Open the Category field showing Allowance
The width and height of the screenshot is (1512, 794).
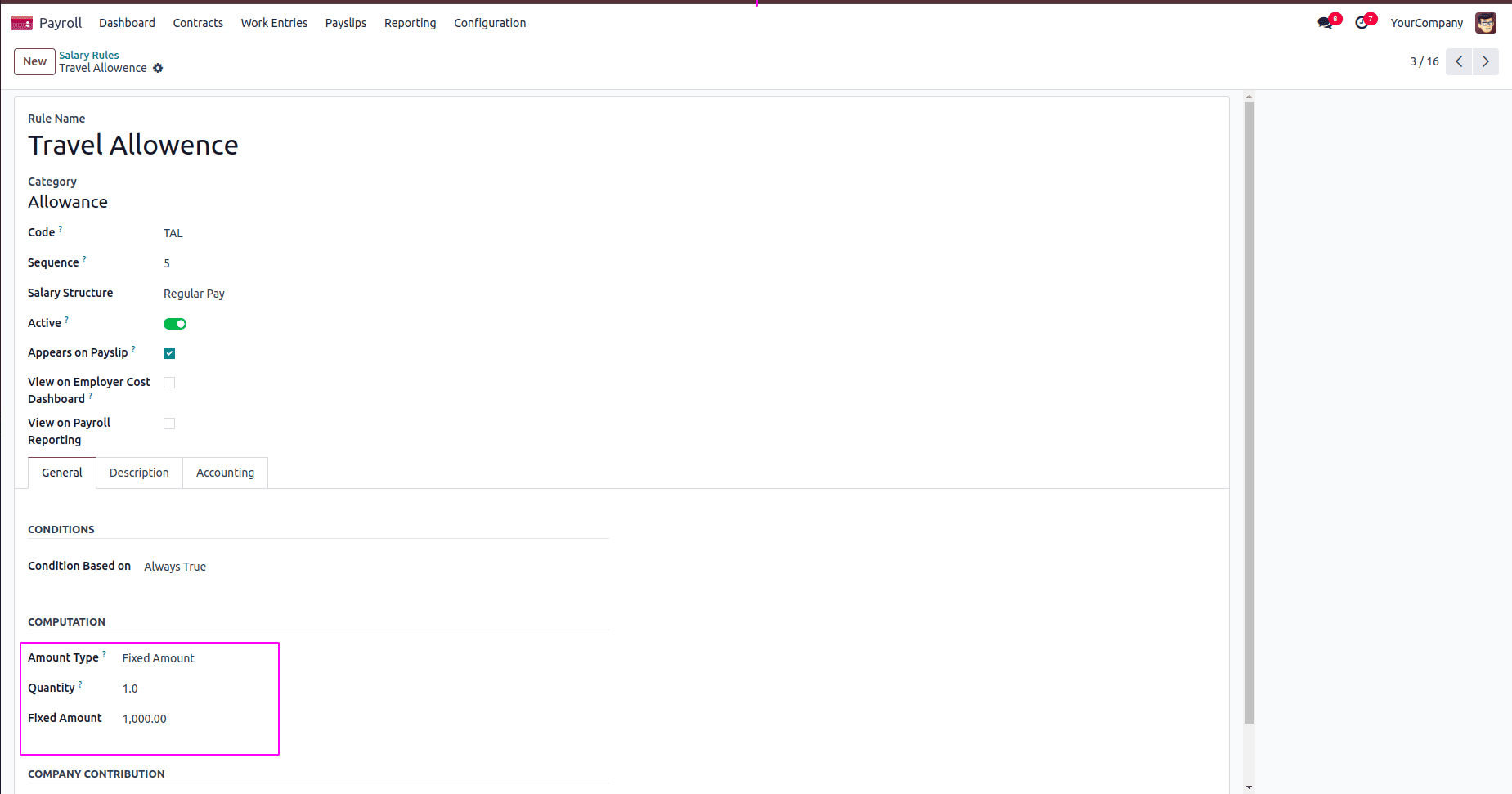click(68, 202)
